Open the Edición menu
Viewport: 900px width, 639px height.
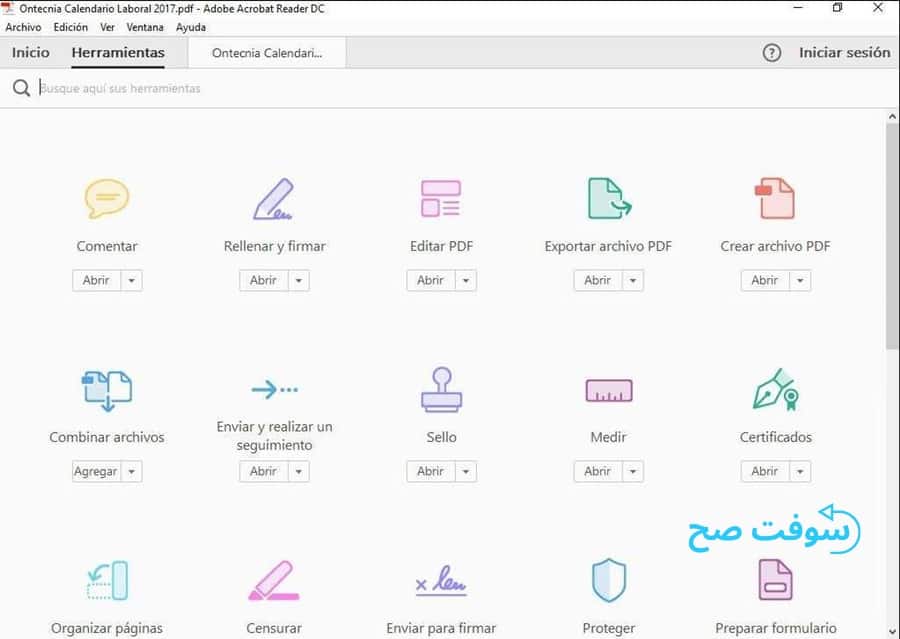click(x=71, y=27)
